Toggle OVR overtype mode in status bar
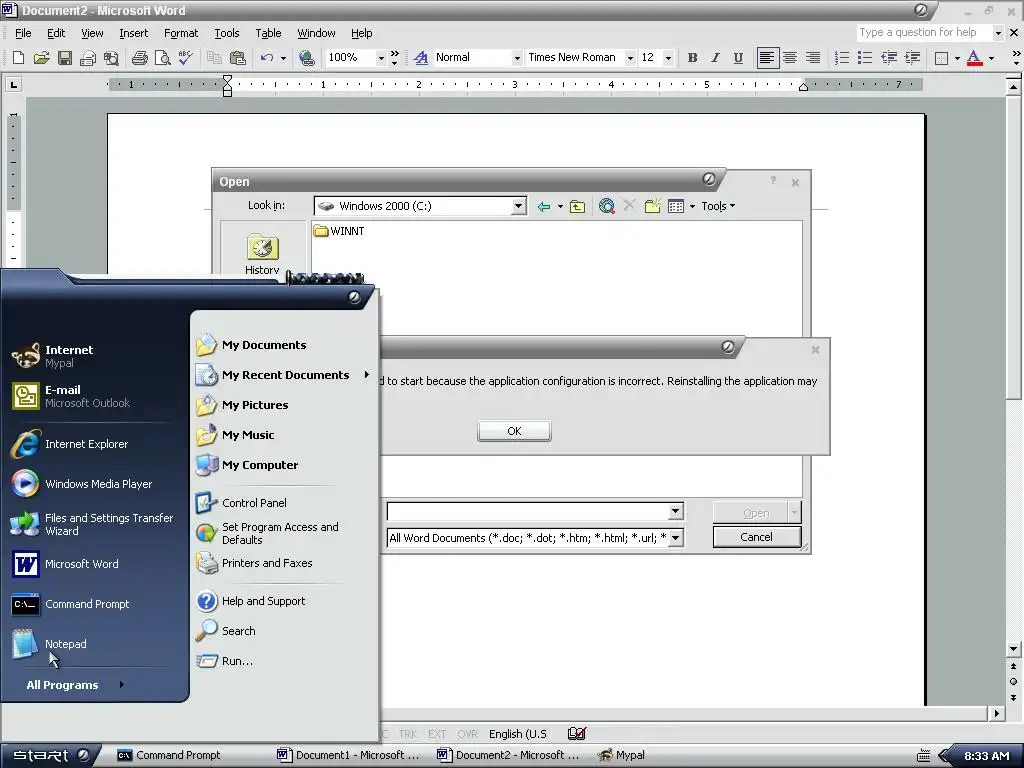Image resolution: width=1024 pixels, height=768 pixels. click(468, 734)
